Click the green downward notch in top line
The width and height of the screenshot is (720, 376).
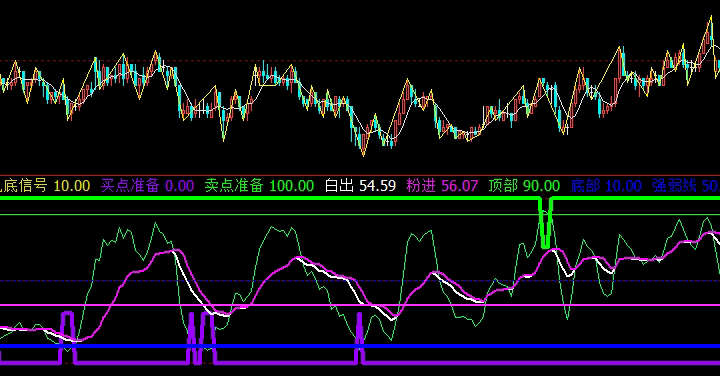point(545,223)
